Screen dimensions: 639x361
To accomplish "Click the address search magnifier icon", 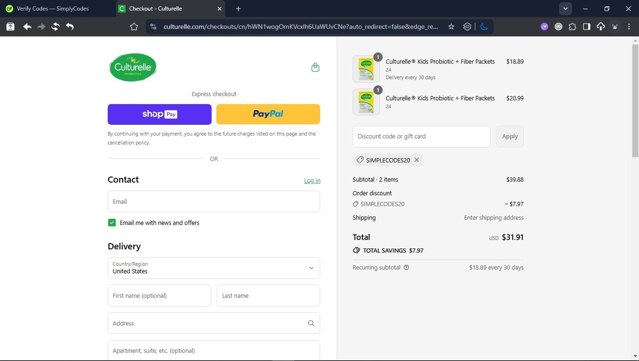I will (x=311, y=323).
